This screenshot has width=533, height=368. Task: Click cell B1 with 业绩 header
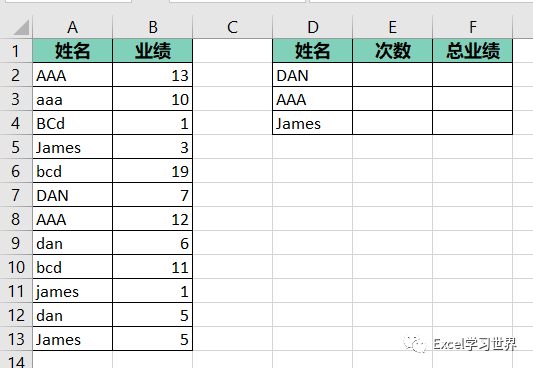pos(153,51)
